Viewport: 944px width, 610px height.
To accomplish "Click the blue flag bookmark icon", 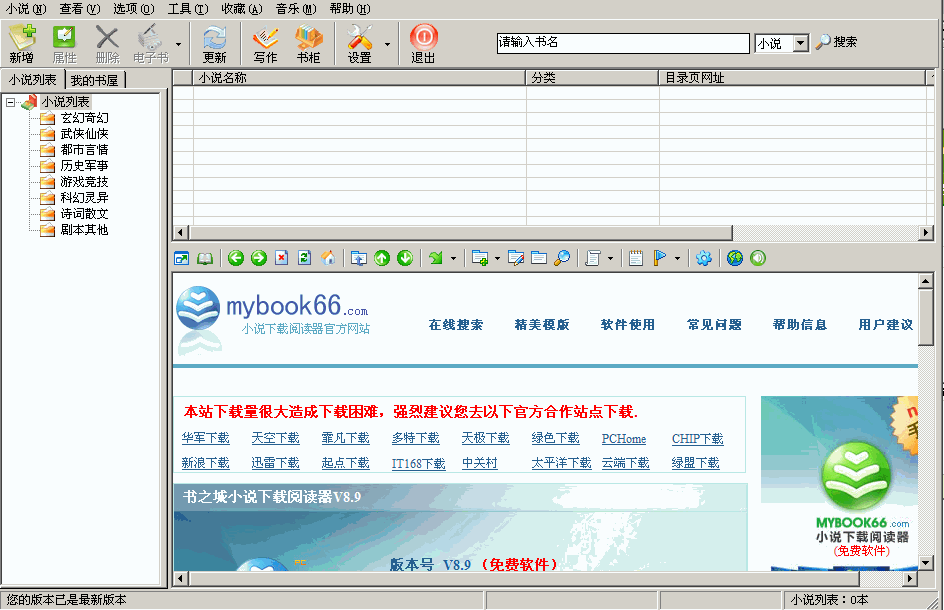I will [660, 258].
